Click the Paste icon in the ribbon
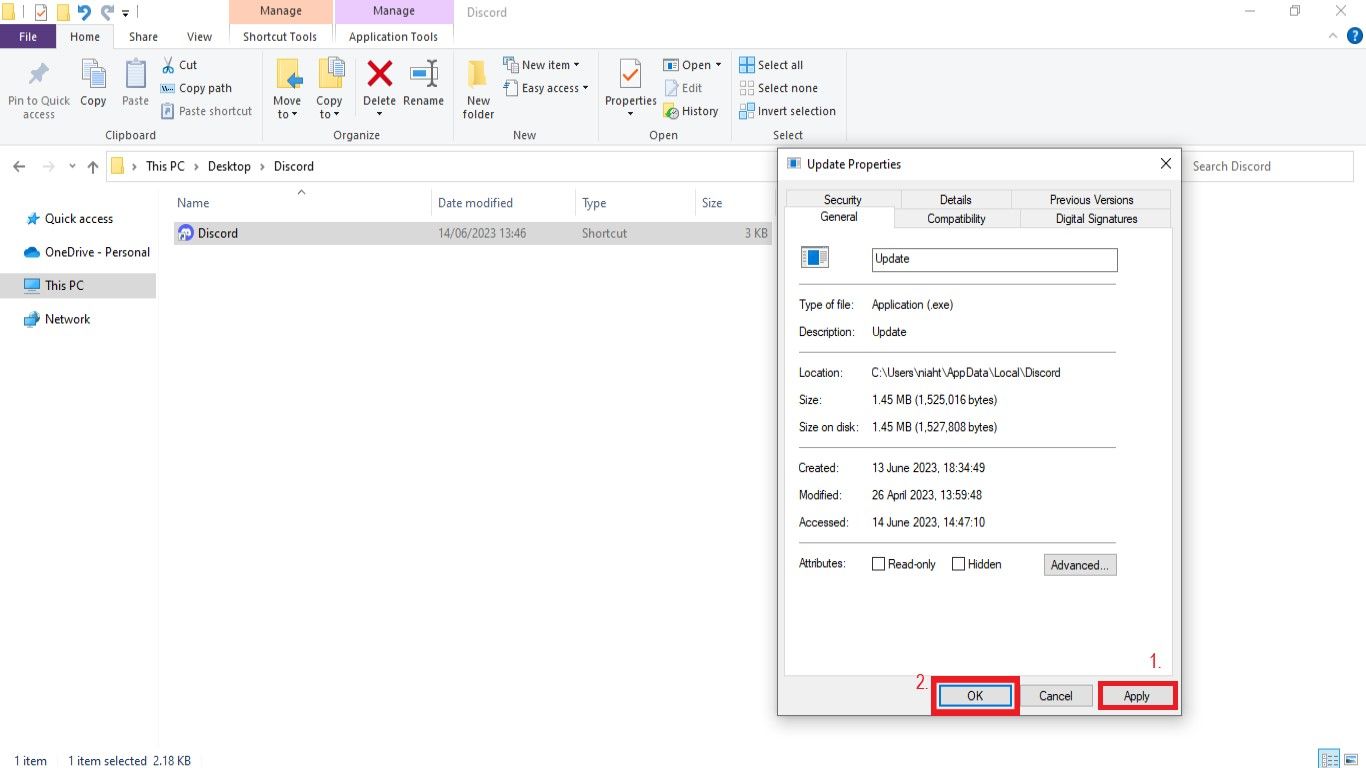The height and width of the screenshot is (768, 1366). (134, 85)
